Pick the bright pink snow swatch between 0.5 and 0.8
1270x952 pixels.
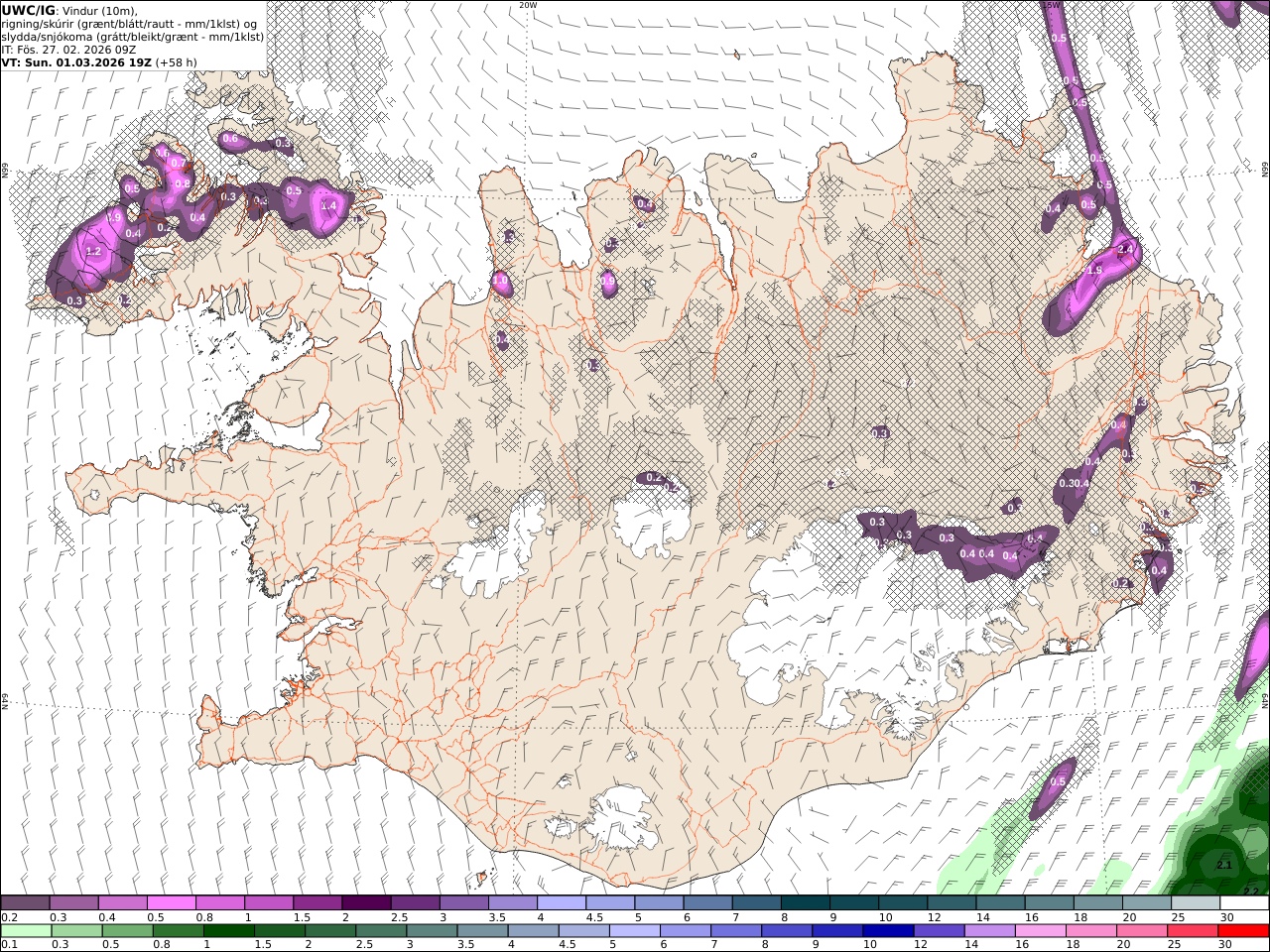pos(172,902)
